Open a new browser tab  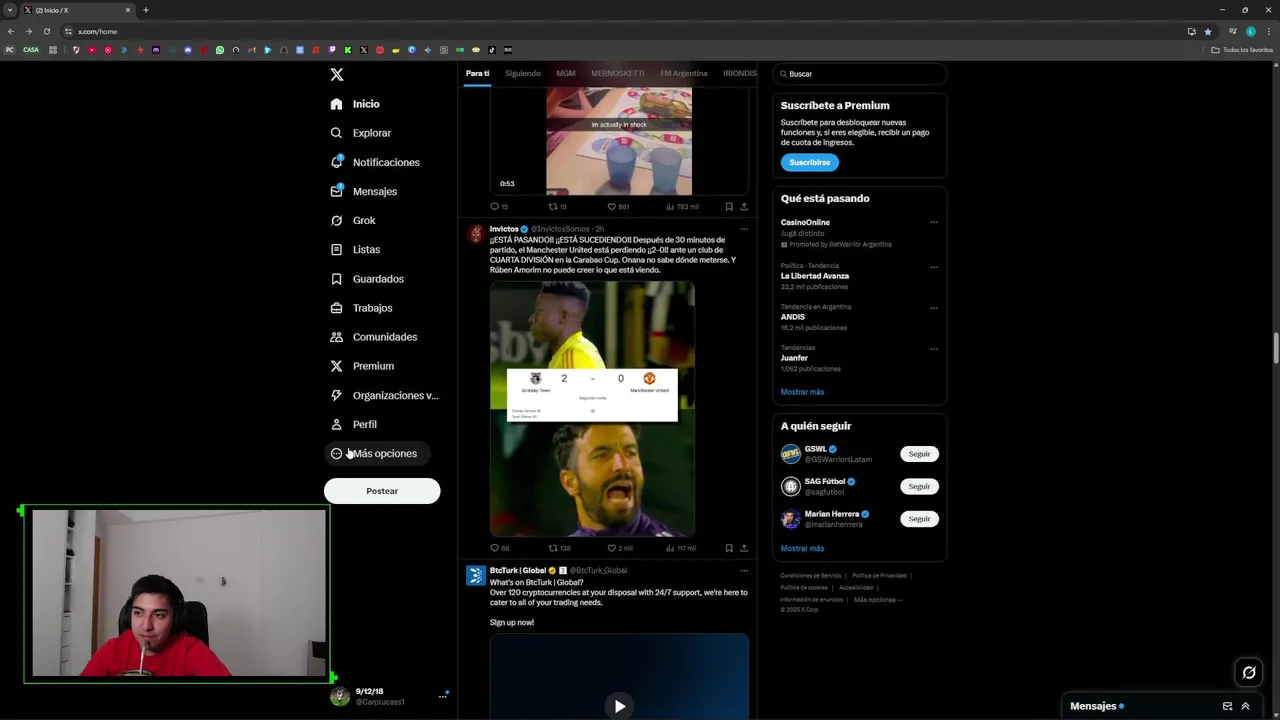coord(145,10)
